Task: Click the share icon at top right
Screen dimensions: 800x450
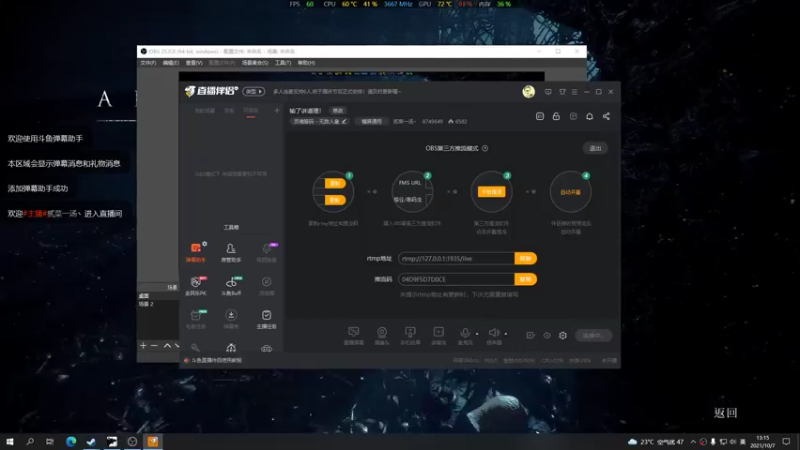Action: (606, 116)
